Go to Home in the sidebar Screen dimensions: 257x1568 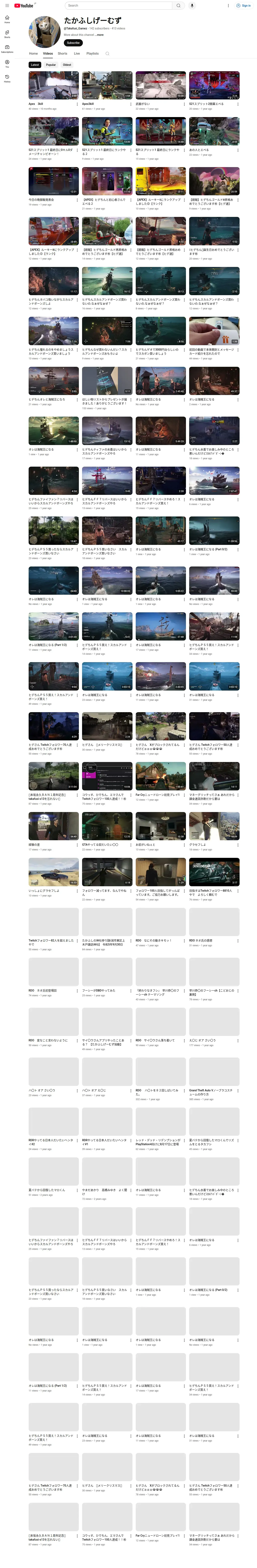point(7,19)
